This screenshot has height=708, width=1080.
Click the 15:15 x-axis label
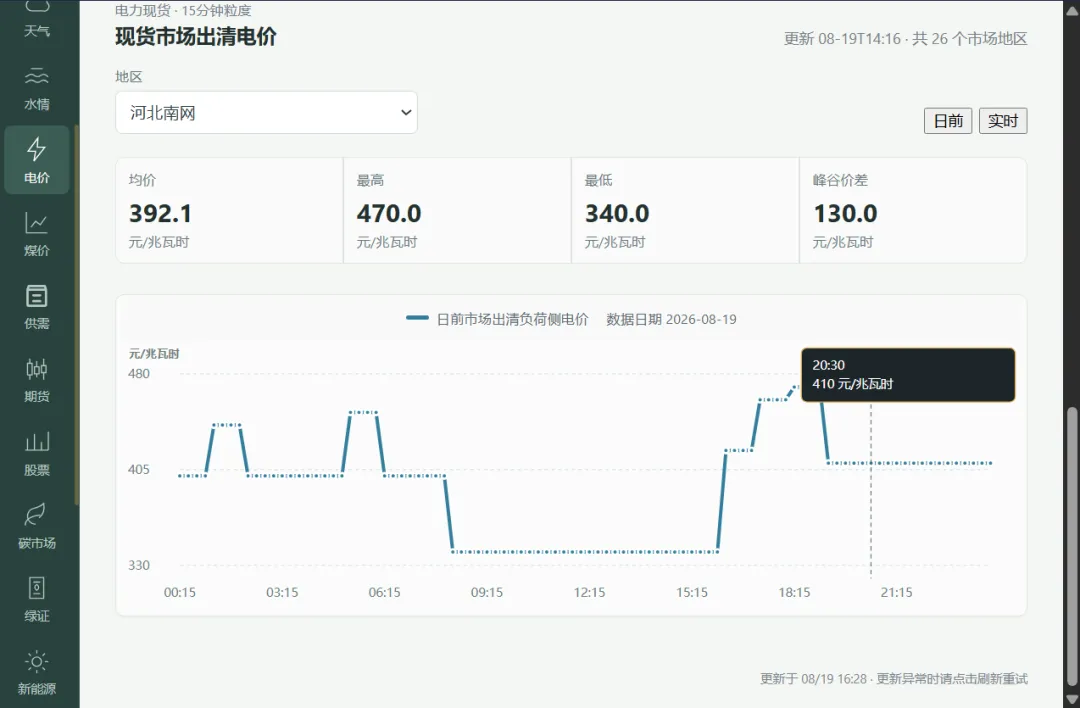coord(692,592)
